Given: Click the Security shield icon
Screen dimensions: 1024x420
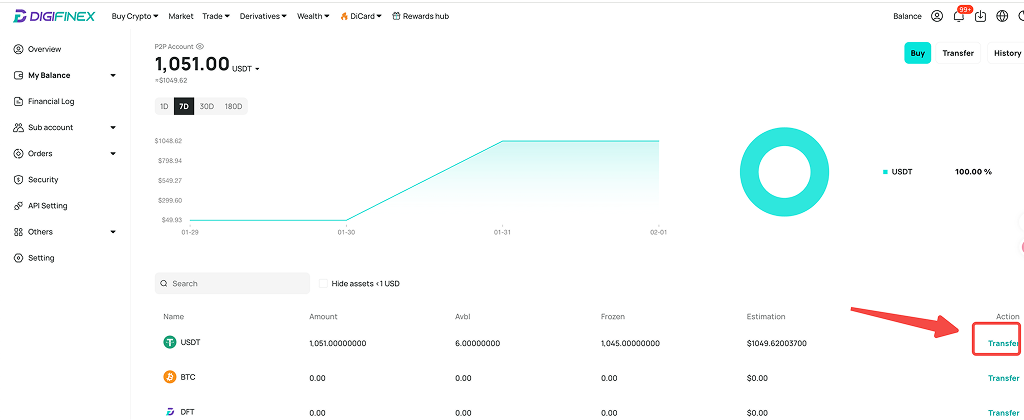Looking at the screenshot, I should (x=18, y=180).
